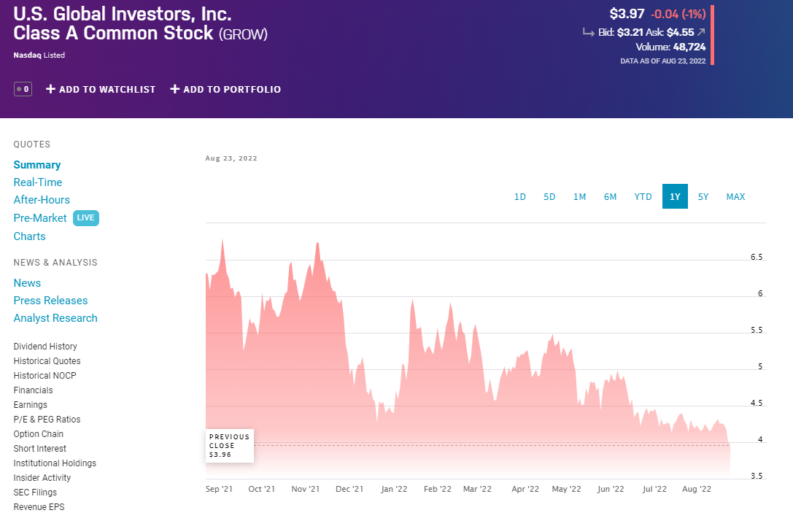Click the GROW ticker symbol in title
This screenshot has height=521, width=793.
(243, 34)
